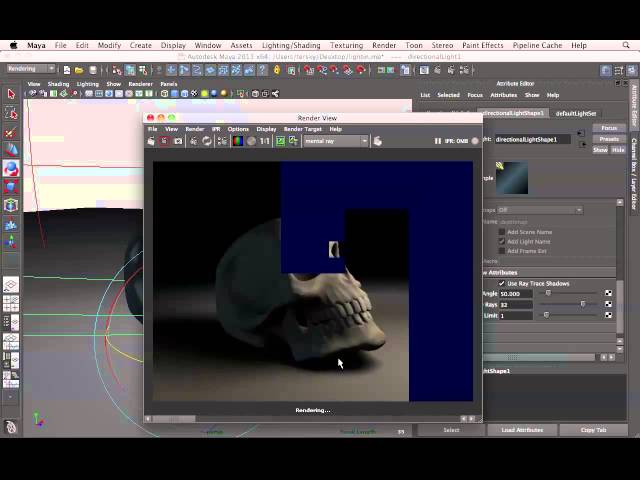Open the Apple menu
640x480 pixels.
tap(13, 45)
